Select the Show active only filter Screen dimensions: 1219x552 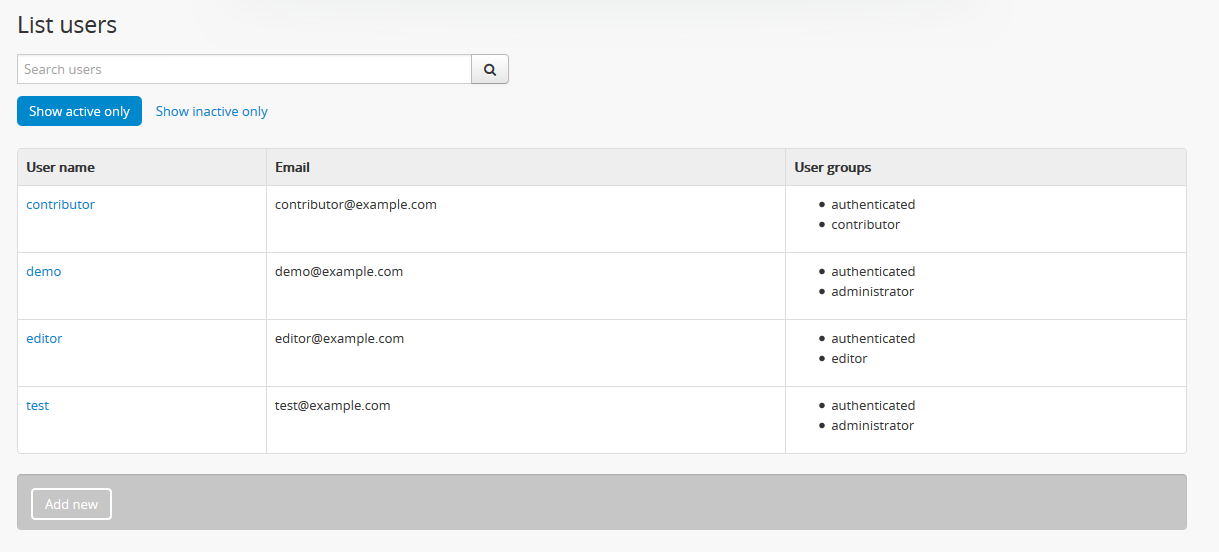79,111
